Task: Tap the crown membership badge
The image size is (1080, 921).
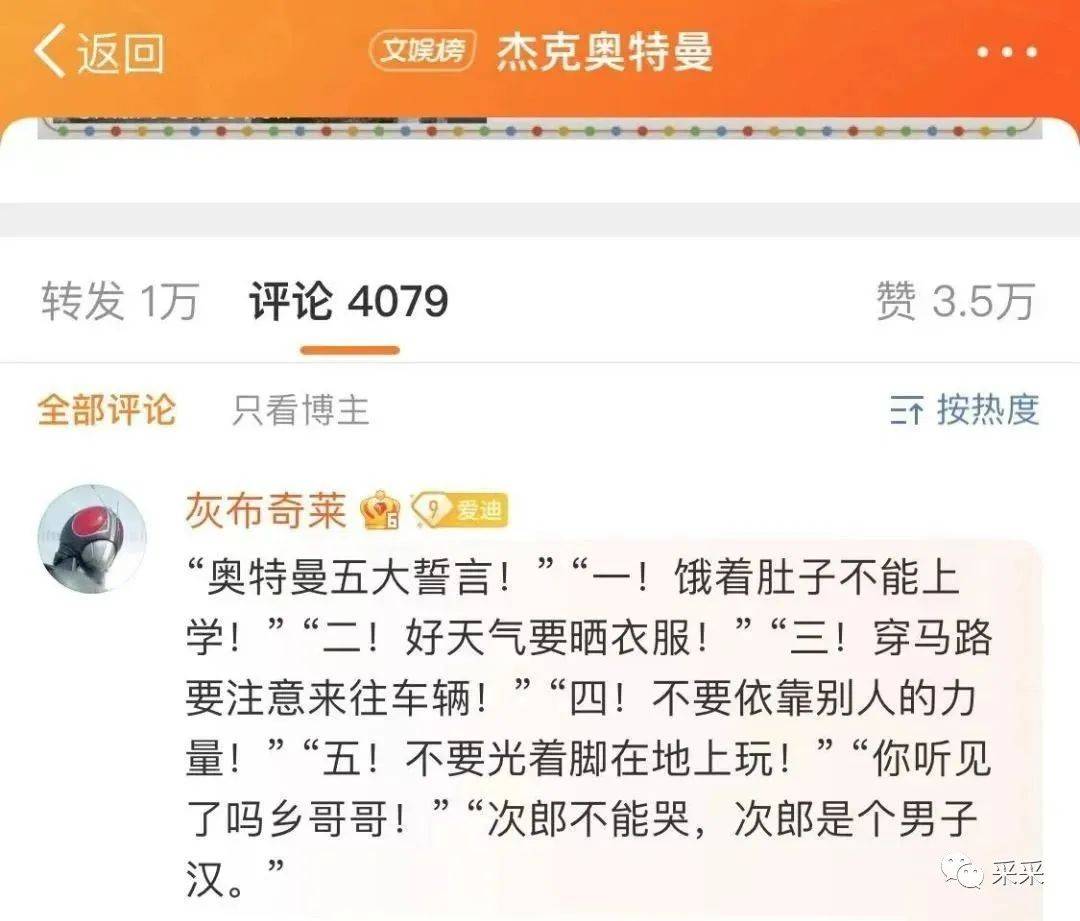Action: [x=380, y=510]
